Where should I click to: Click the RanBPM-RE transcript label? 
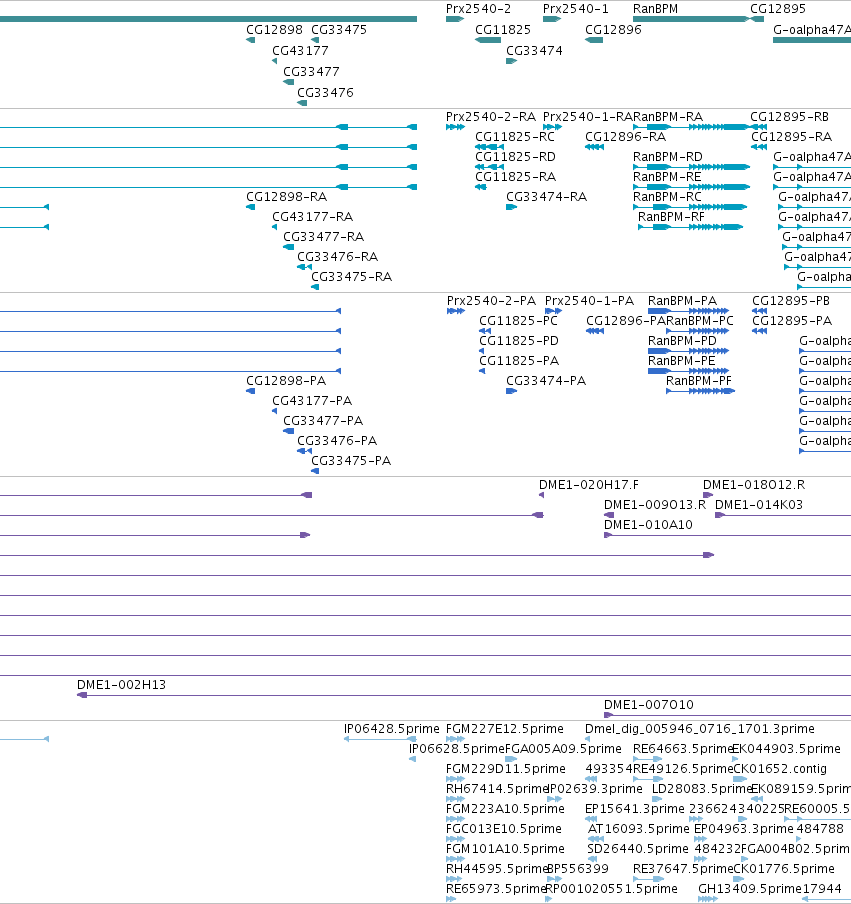point(667,177)
